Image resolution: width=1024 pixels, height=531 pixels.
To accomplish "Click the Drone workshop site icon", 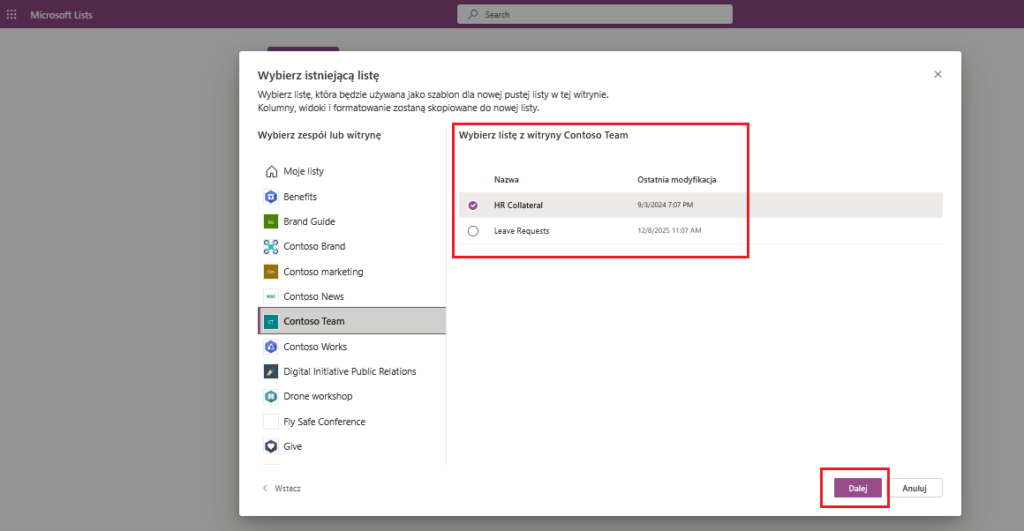I will (x=270, y=397).
